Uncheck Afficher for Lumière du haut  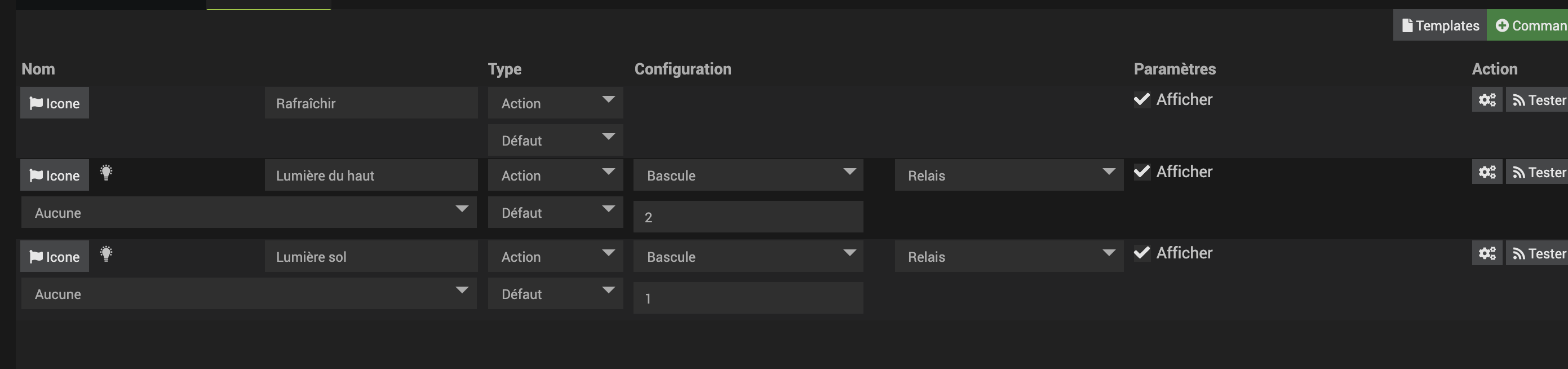click(1142, 172)
